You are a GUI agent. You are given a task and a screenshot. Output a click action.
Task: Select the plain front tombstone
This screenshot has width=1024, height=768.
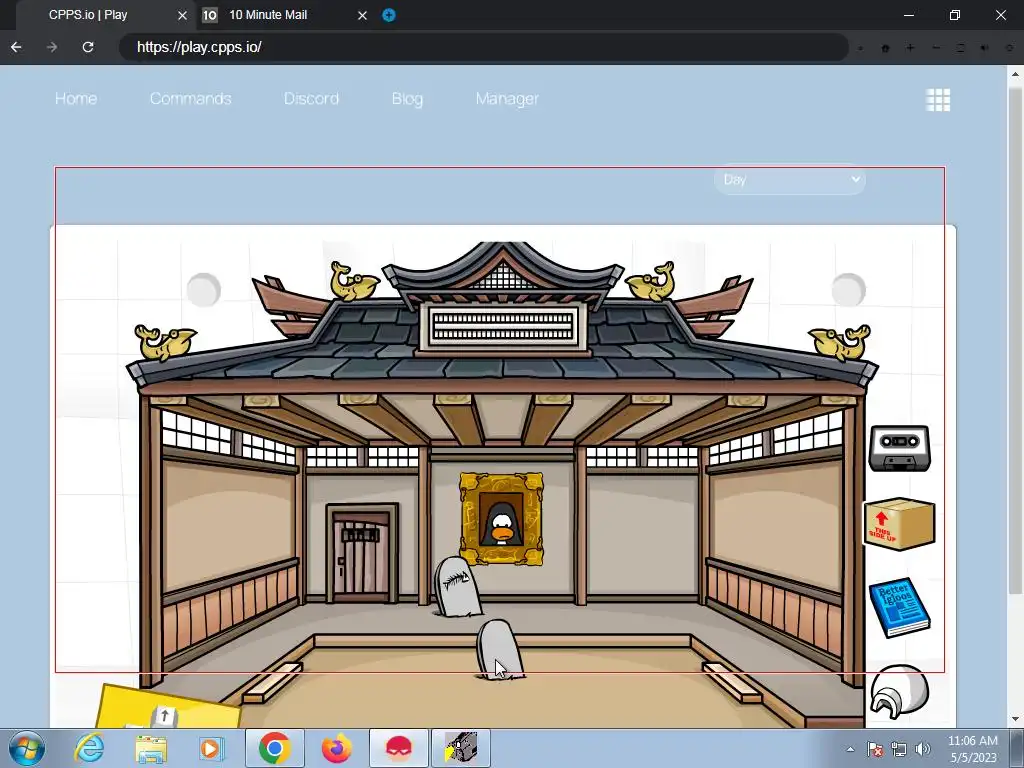500,650
